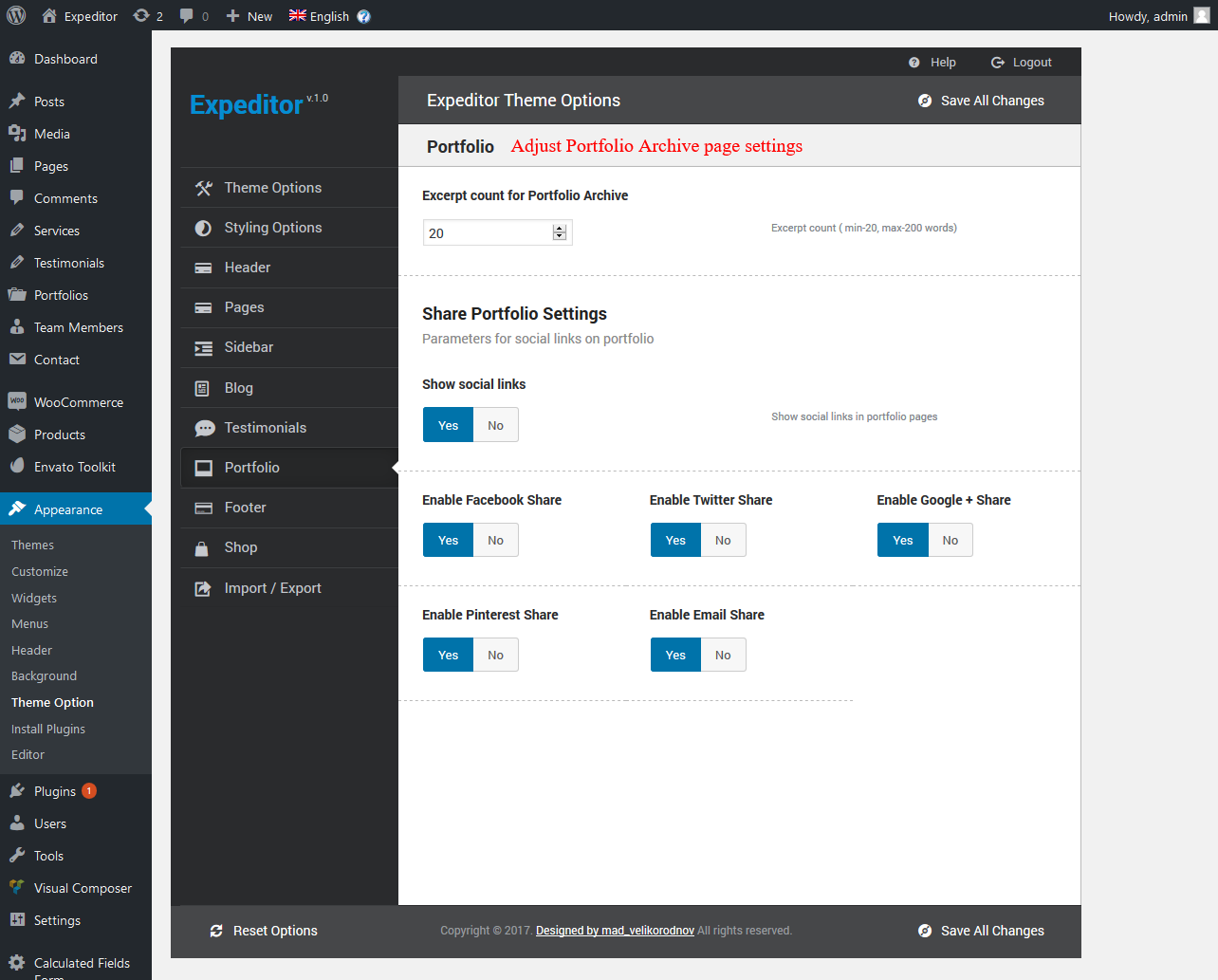Open Import / Export theme section
This screenshot has width=1218, height=980.
click(272, 588)
